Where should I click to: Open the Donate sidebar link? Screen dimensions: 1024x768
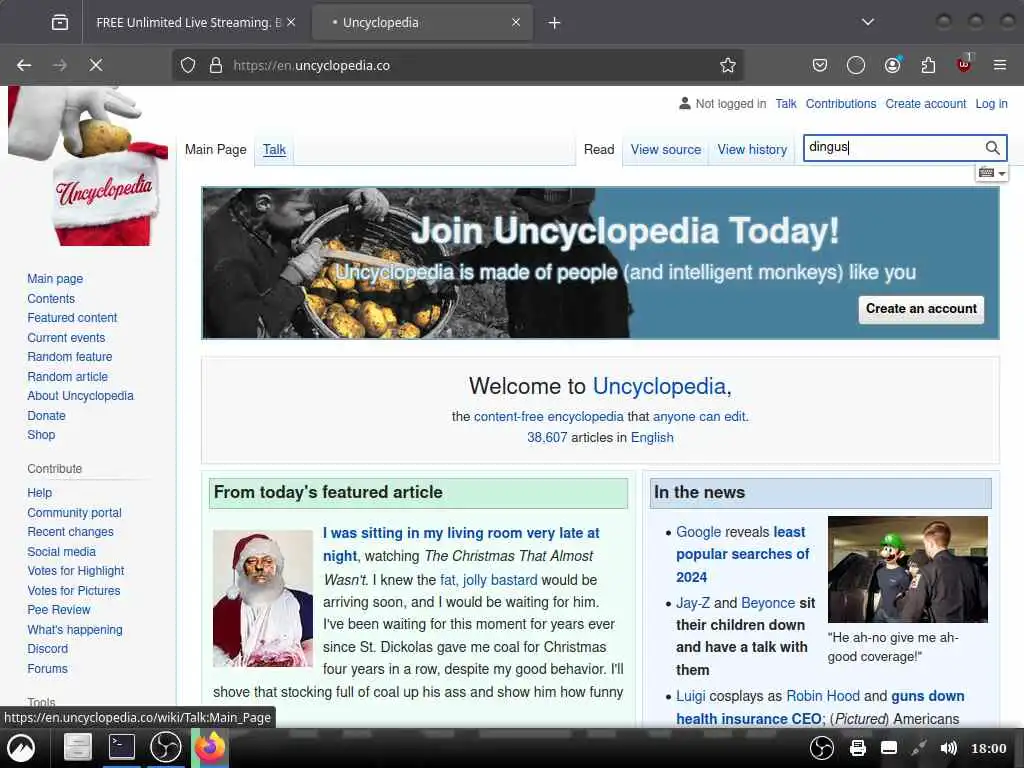pyautogui.click(x=46, y=416)
